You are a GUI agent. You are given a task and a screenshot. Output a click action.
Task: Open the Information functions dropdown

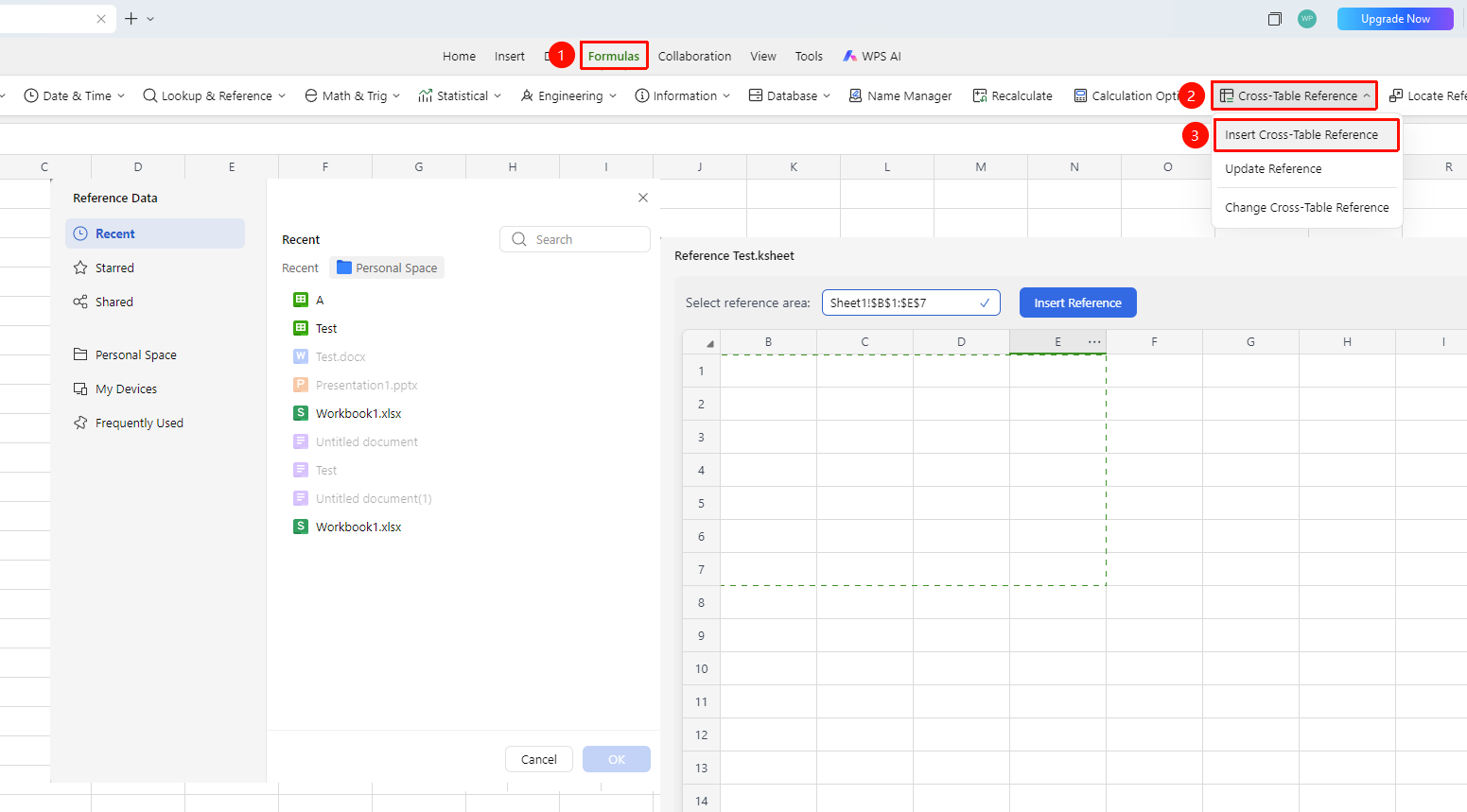[x=682, y=95]
